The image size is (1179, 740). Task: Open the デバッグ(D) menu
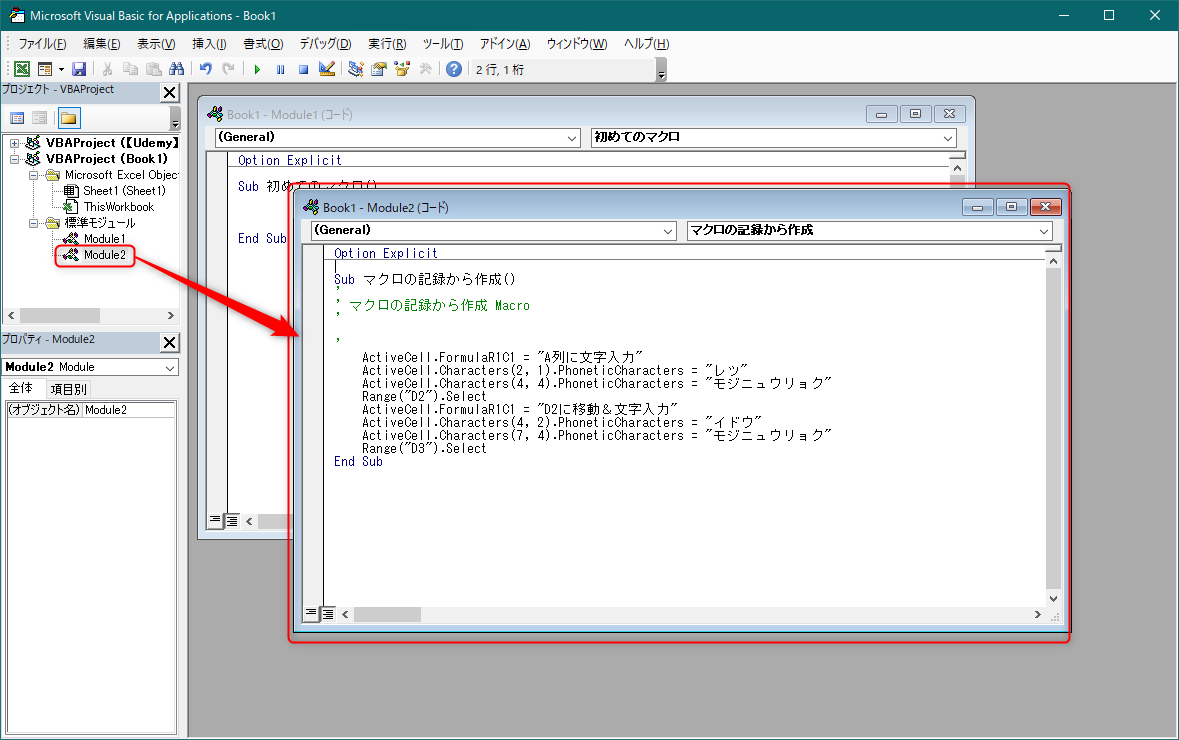tap(325, 44)
